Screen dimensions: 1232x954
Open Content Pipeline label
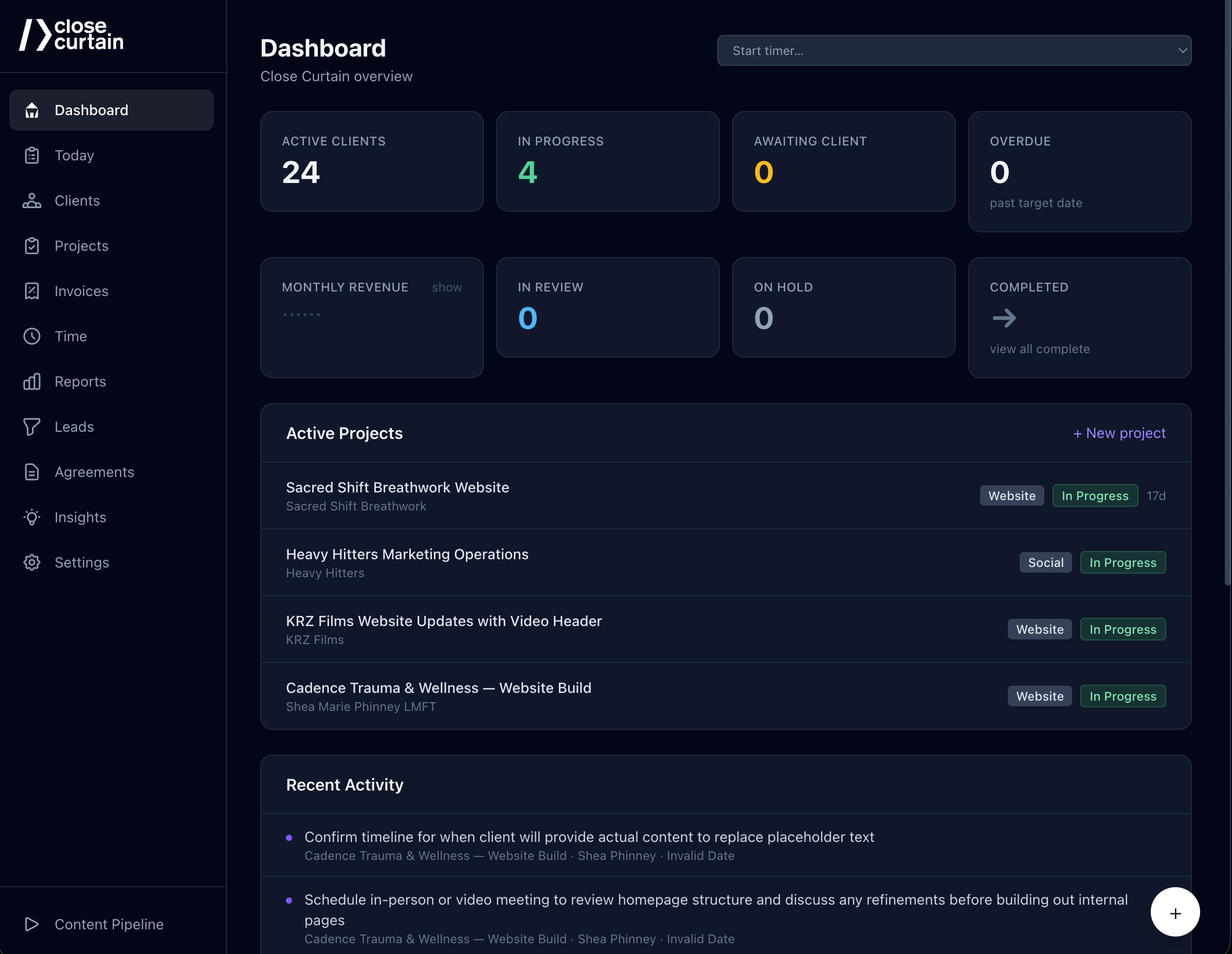tap(110, 924)
